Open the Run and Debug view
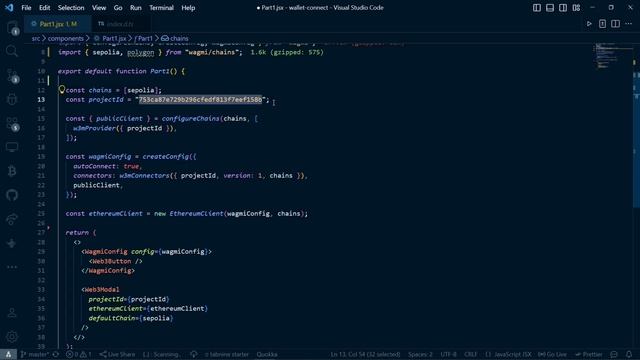The image size is (640, 360). pos(12,99)
